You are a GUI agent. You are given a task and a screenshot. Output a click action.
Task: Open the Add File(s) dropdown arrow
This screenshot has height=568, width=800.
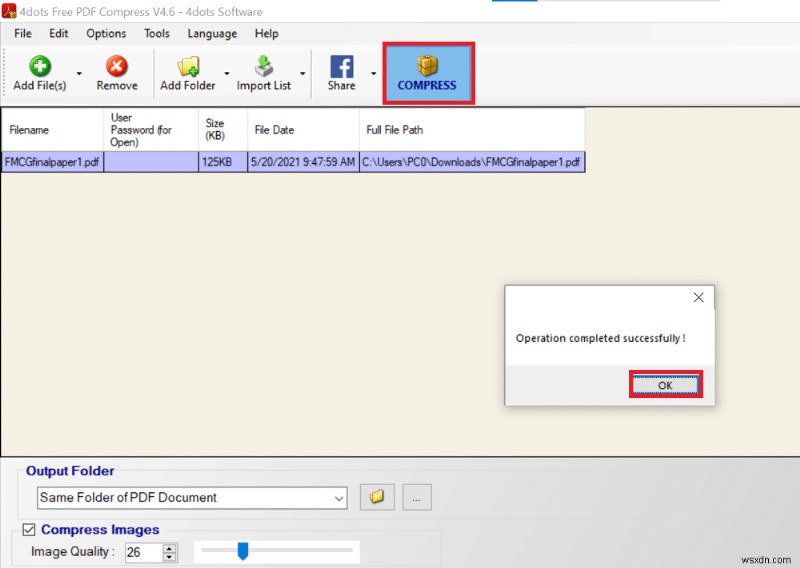tap(79, 73)
